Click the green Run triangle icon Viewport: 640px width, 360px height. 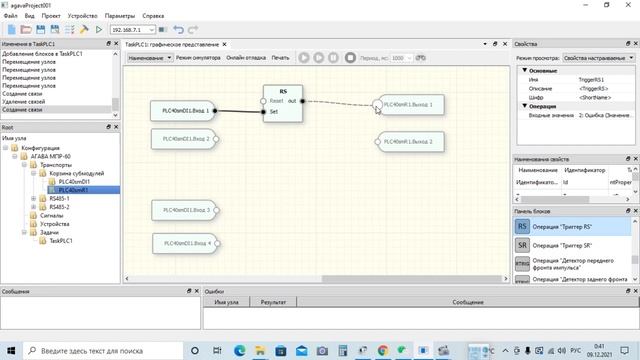[x=99, y=29]
